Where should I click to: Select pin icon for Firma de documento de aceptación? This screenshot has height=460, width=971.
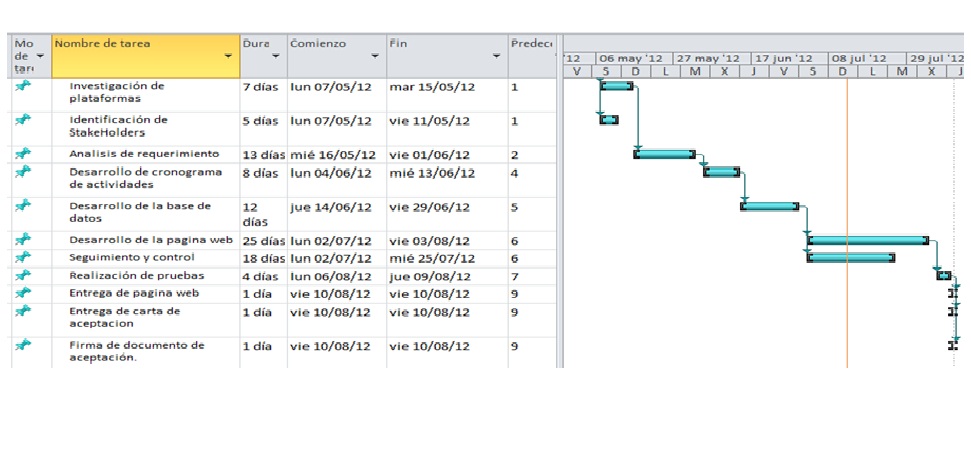point(24,345)
